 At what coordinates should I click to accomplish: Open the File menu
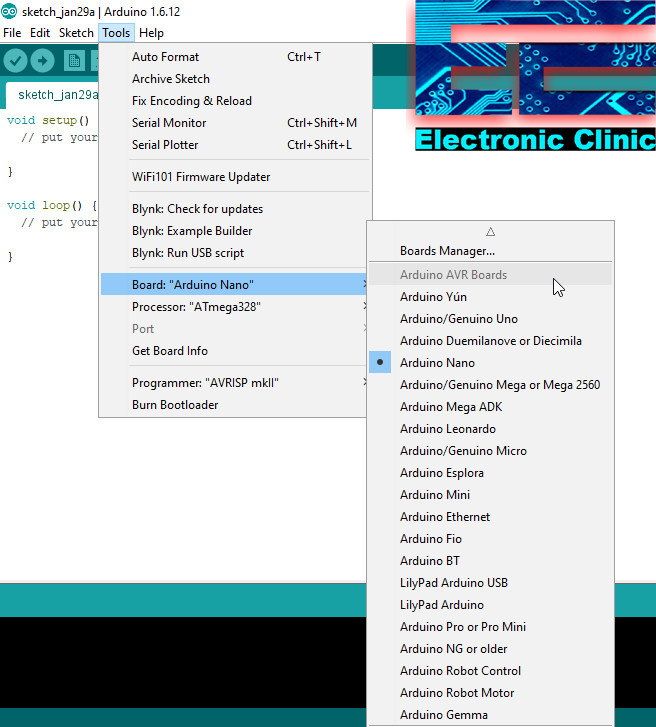click(12, 33)
